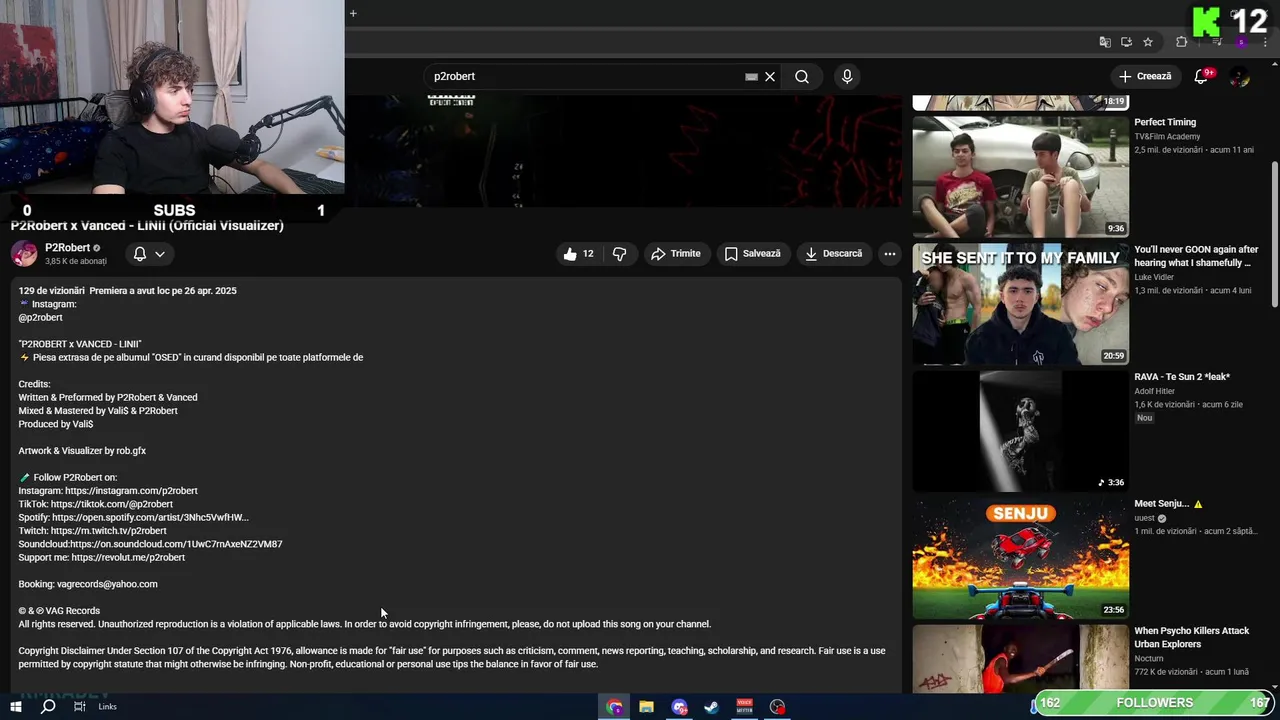Open YouTube notifications bell
Viewport: 1280px width, 720px height.
tap(1202, 77)
